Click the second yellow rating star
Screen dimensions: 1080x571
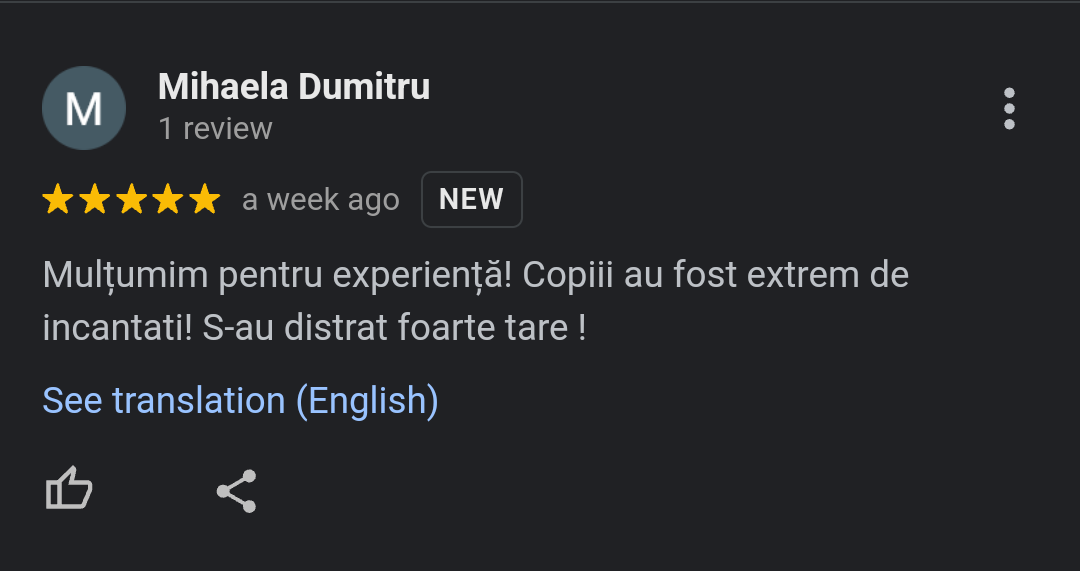[95, 200]
